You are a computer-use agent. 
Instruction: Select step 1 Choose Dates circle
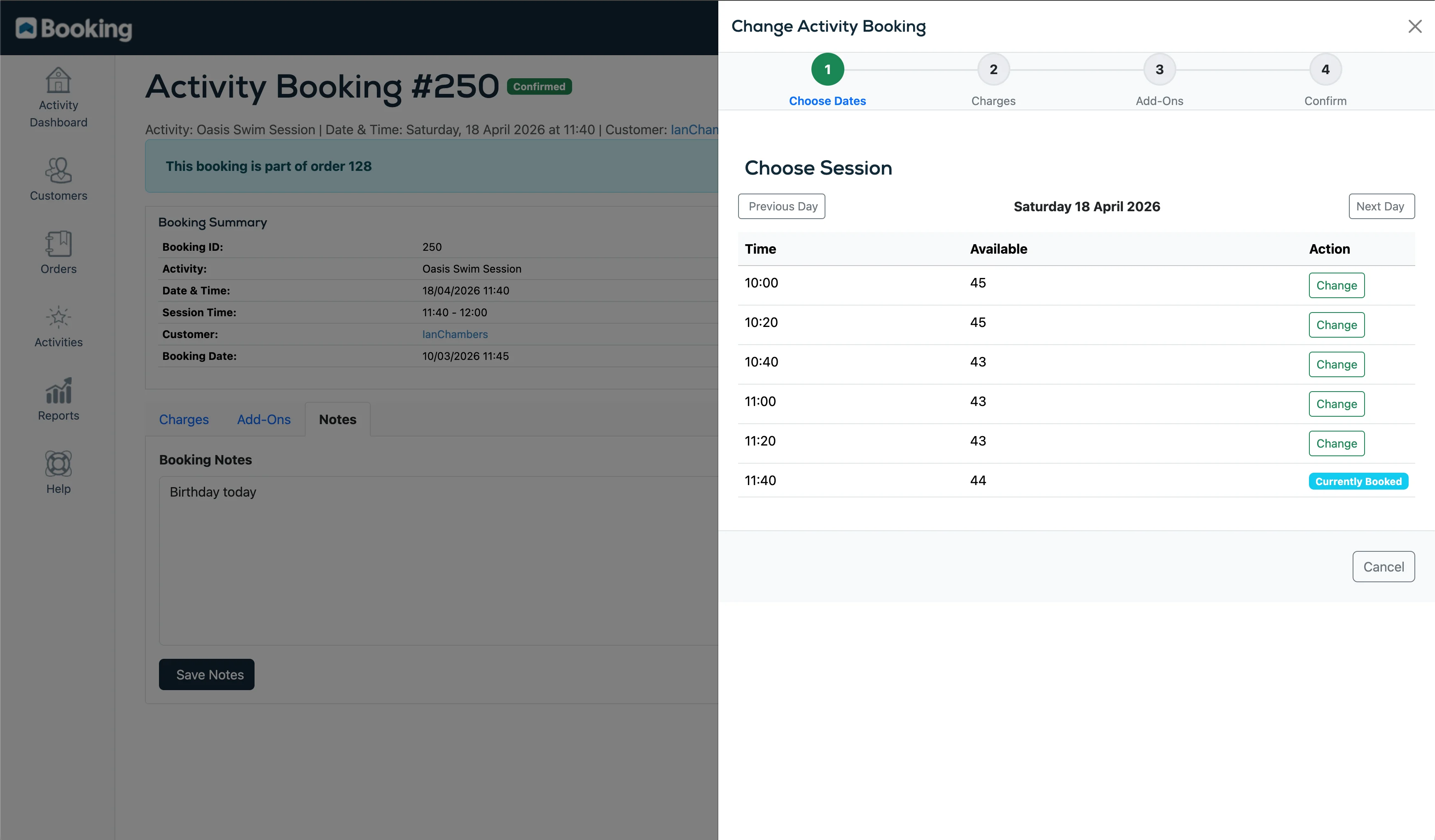(827, 70)
